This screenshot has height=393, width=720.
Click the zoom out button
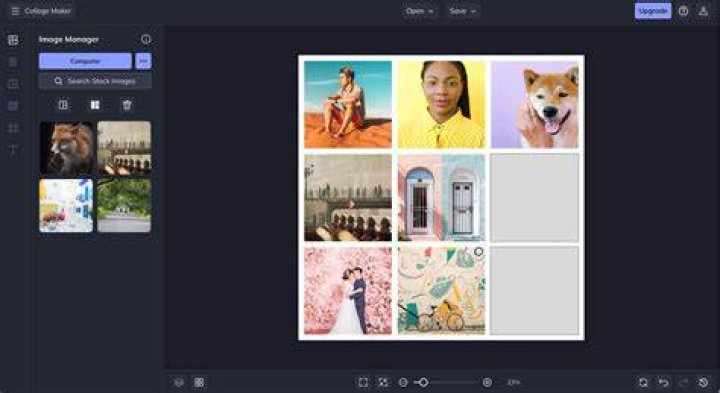(x=403, y=382)
